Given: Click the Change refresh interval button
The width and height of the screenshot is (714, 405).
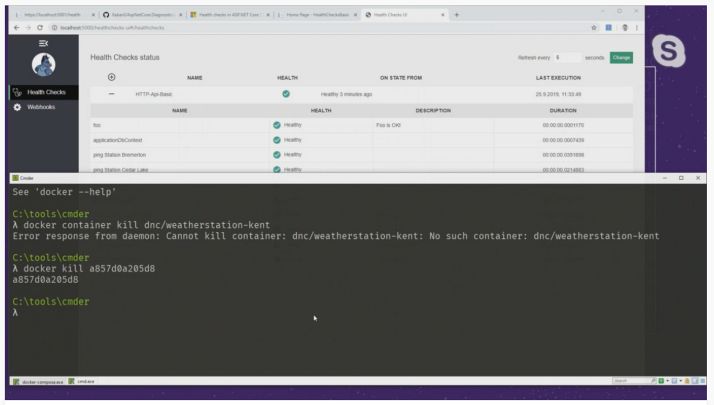Looking at the screenshot, I should [621, 57].
